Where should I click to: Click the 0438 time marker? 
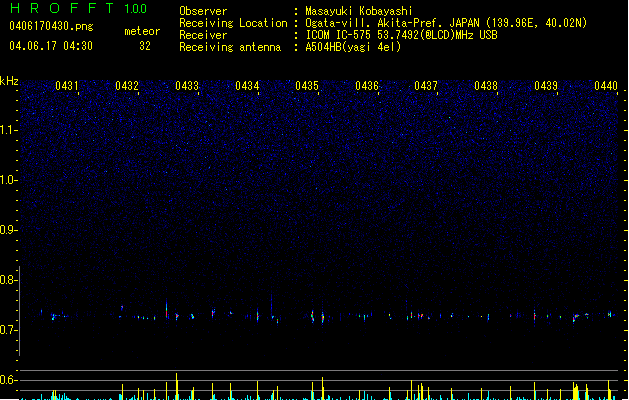[x=486, y=86]
